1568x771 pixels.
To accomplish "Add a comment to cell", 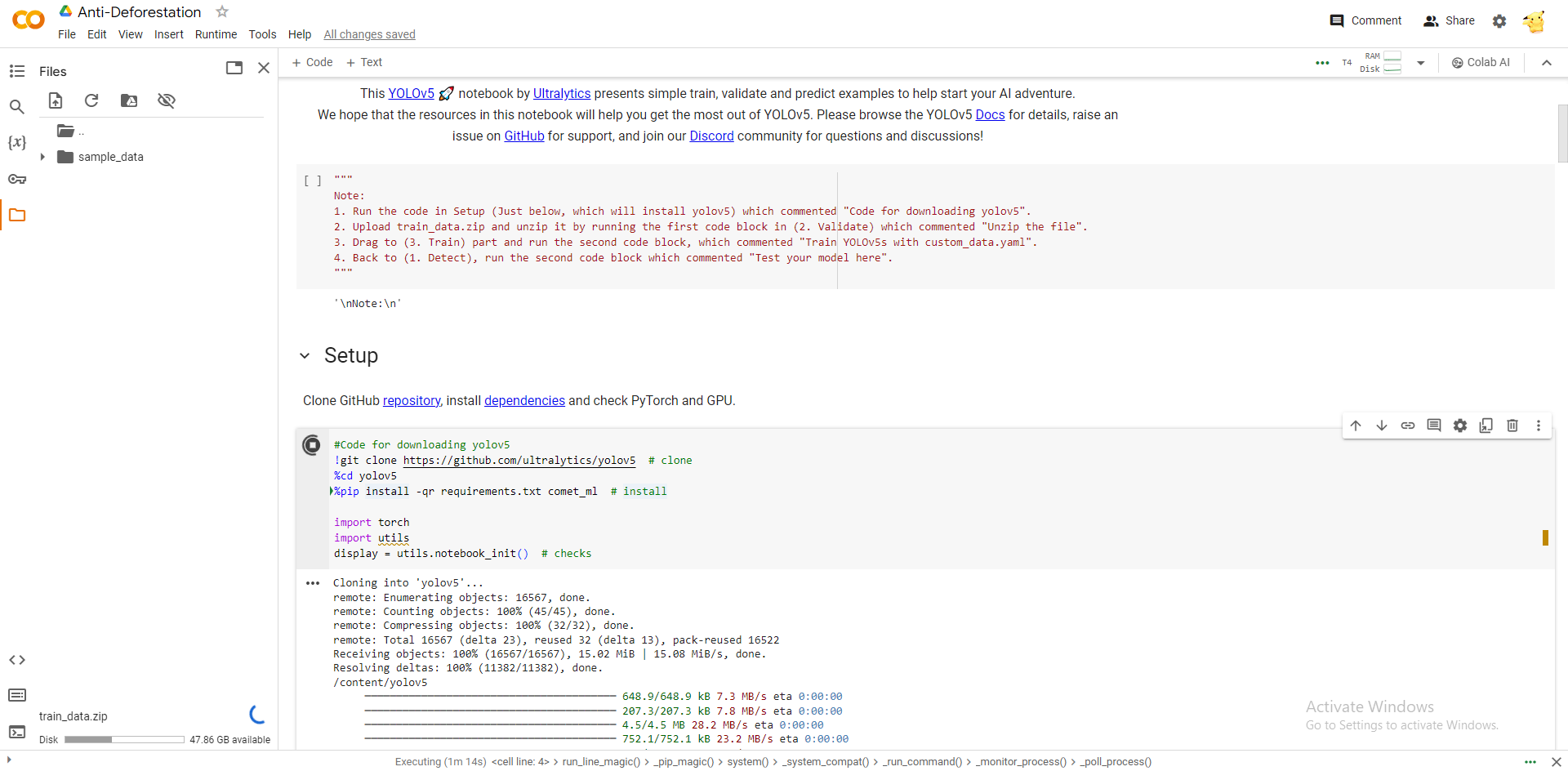I will coord(1434,426).
